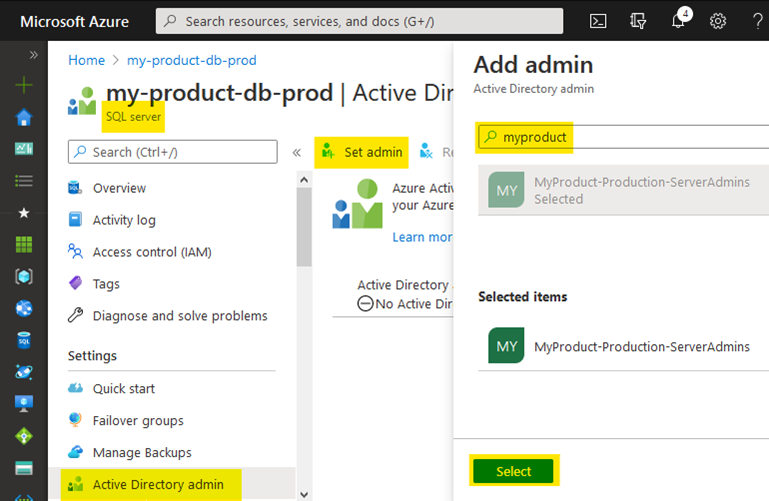Open portal settings gear
Image resolution: width=769 pixels, height=501 pixels.
tap(718, 20)
